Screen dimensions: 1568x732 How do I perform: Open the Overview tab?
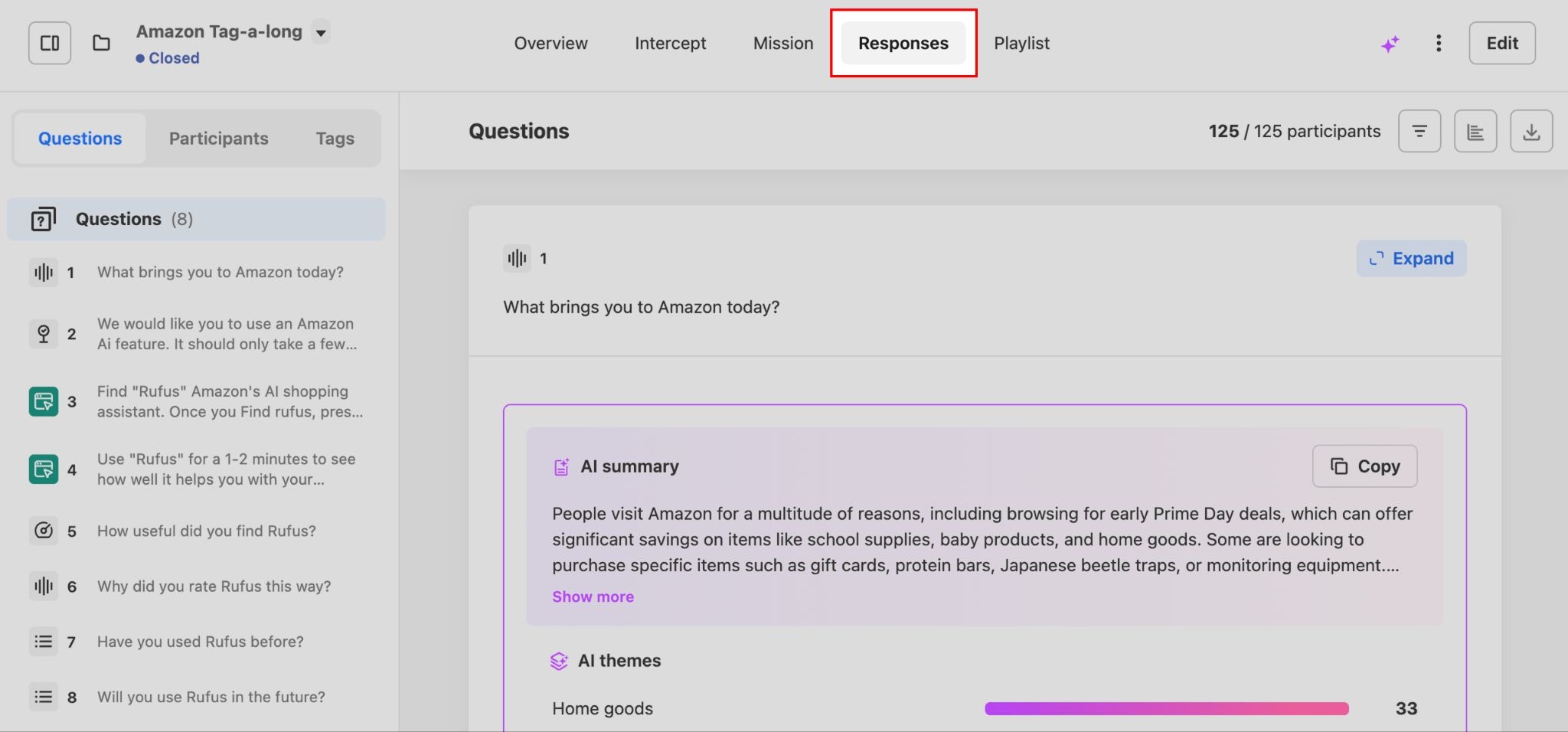[x=550, y=44]
